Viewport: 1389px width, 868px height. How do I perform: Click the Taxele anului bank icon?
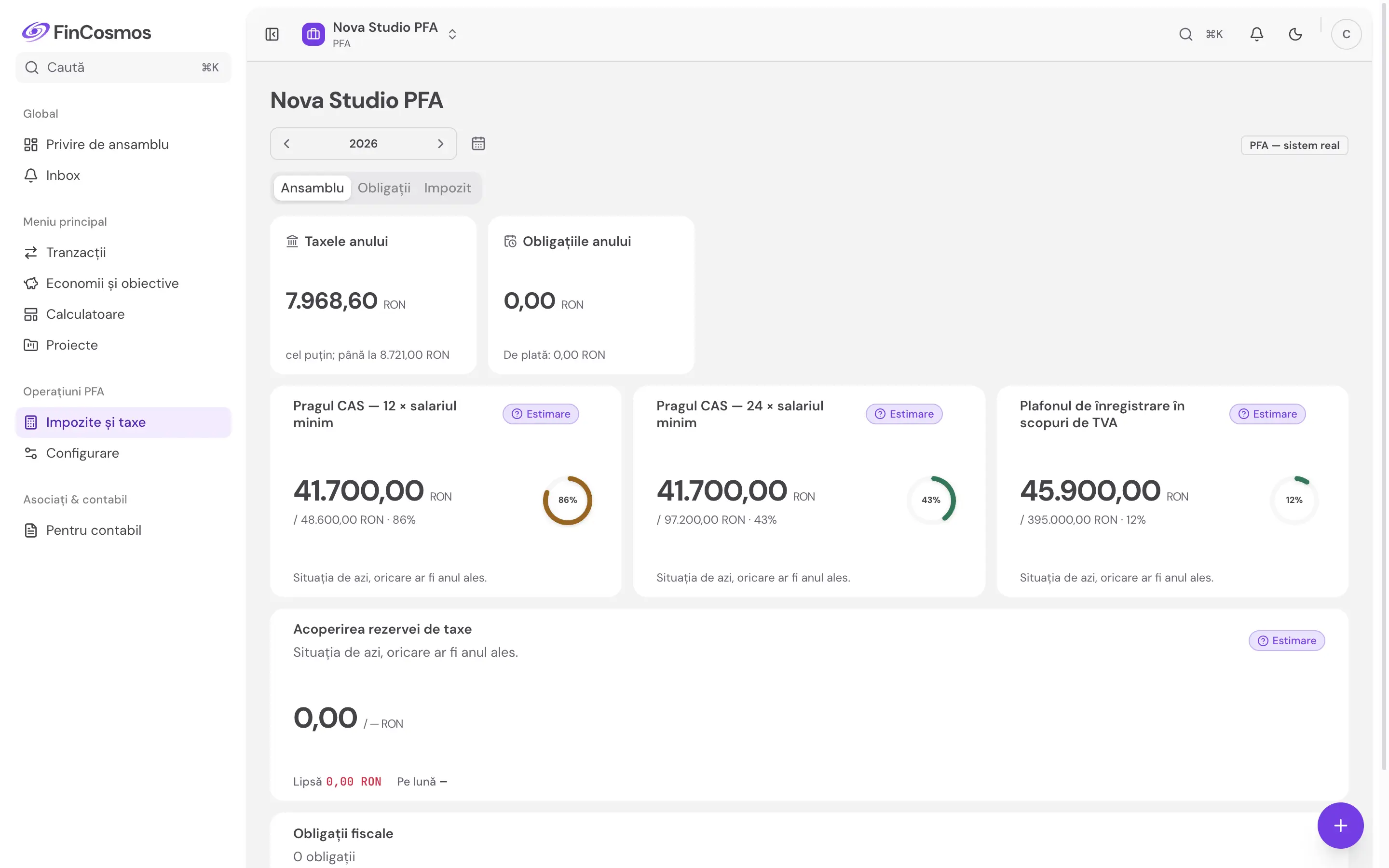pos(292,241)
